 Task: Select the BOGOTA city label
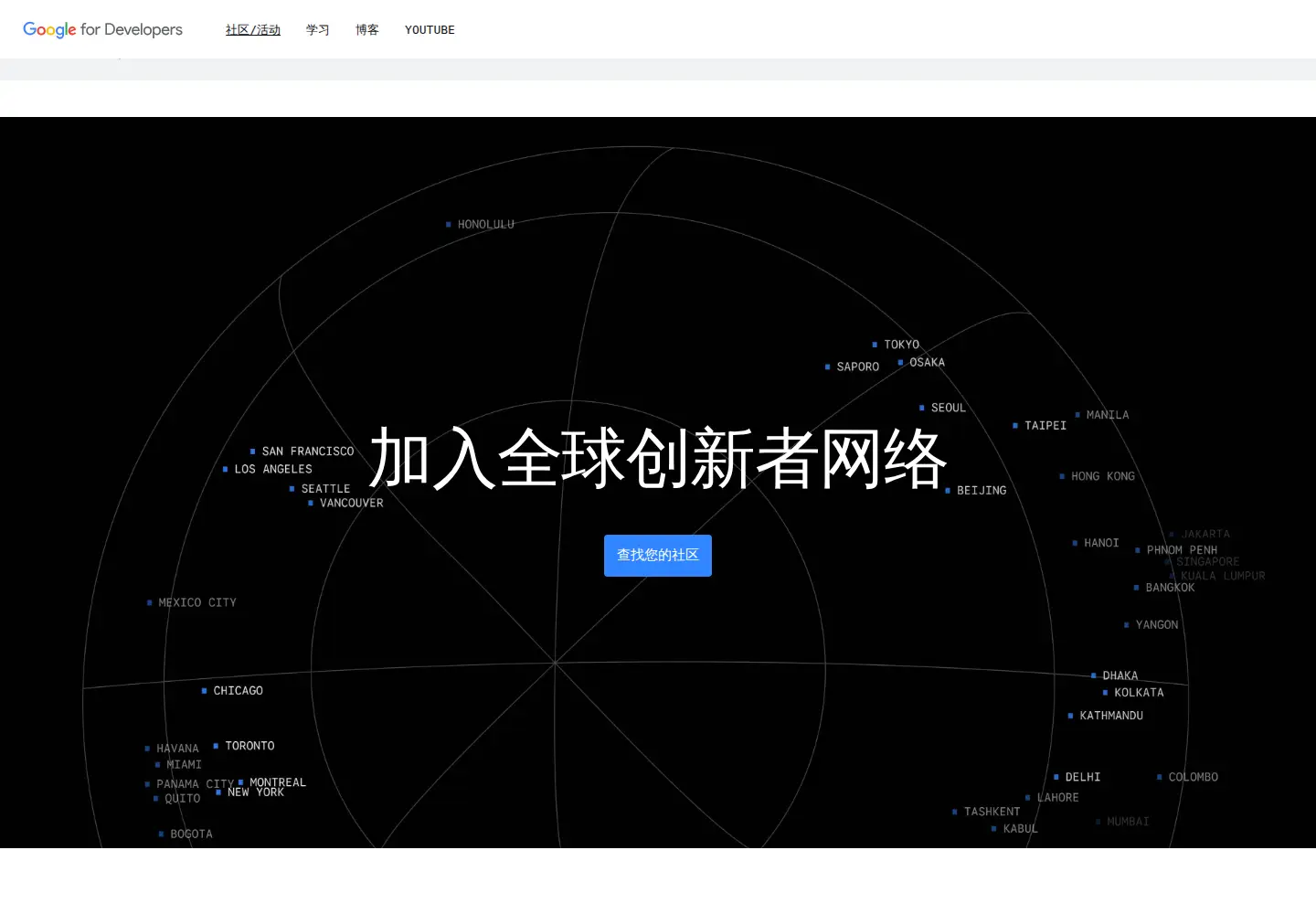pyautogui.click(x=191, y=834)
